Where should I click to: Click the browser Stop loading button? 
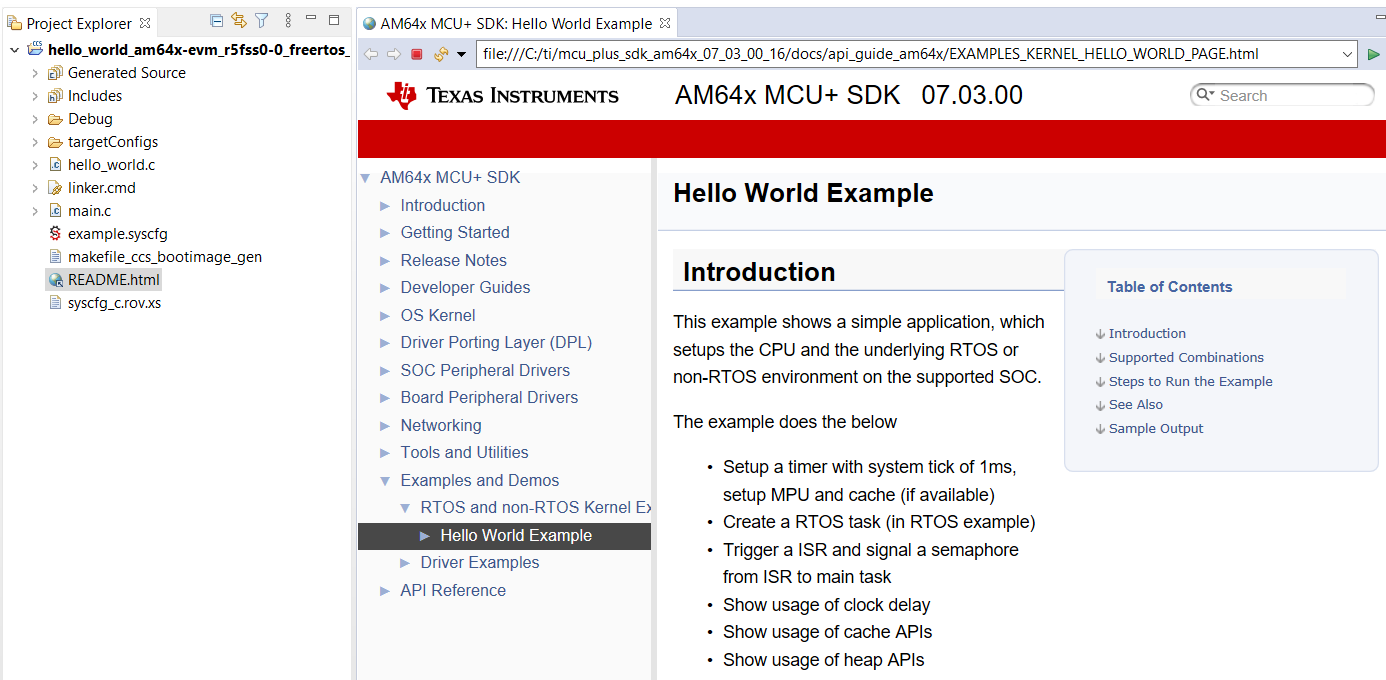pos(417,54)
